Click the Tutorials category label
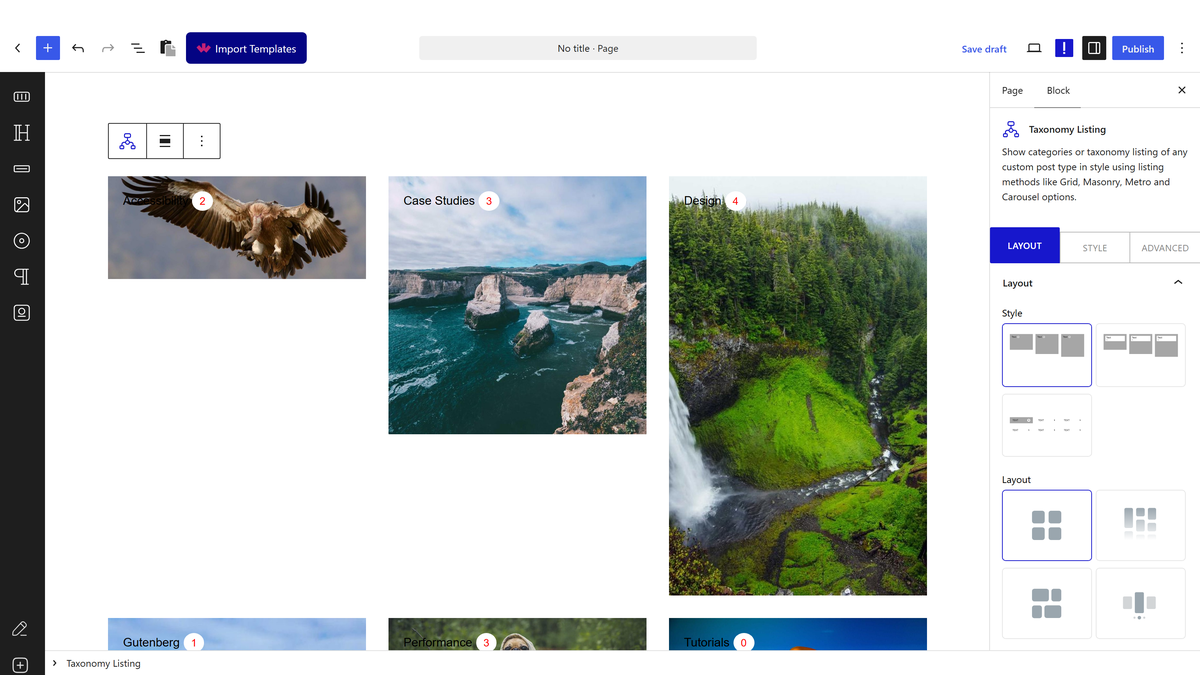The width and height of the screenshot is (1200, 675). click(x=706, y=642)
